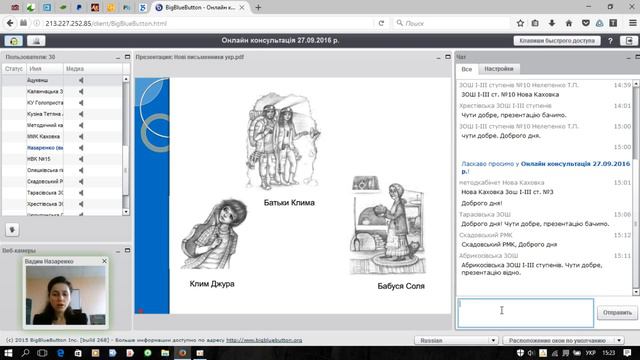The height and width of the screenshot is (360, 640).
Task: Sort users by 'Статус' column header
Action: [14, 69]
